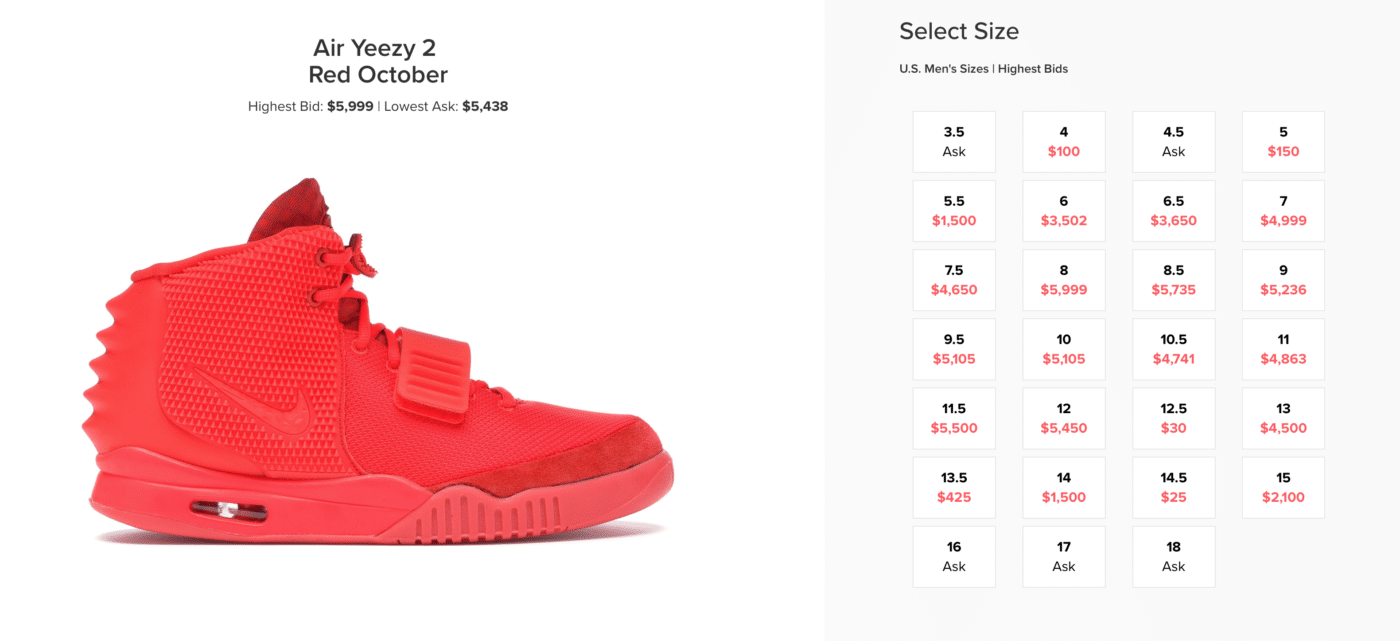Viewport: 1400px width, 641px height.
Task: Pick size 9 at $5,236
Action: pyautogui.click(x=1283, y=280)
